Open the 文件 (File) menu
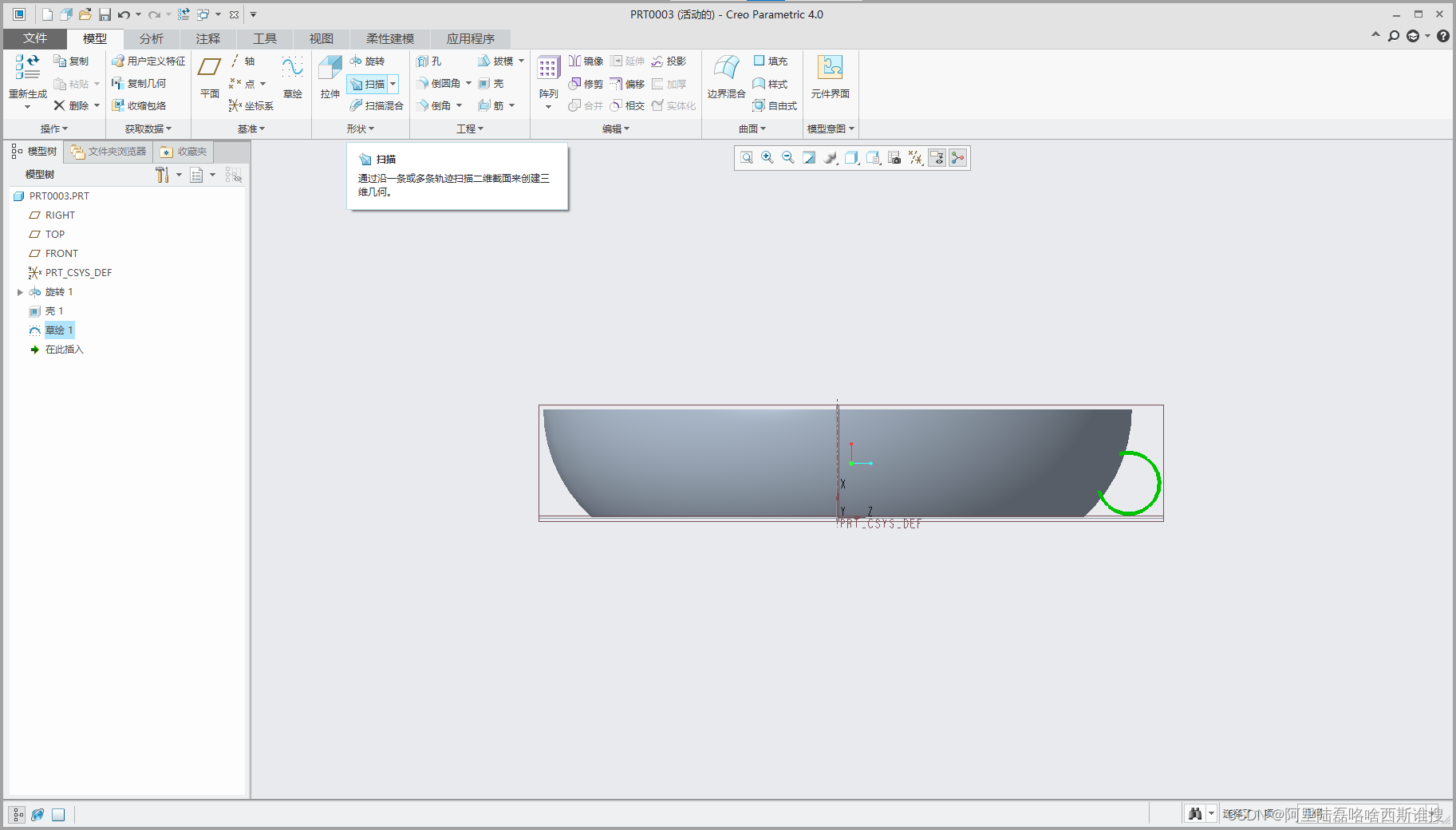 [35, 38]
